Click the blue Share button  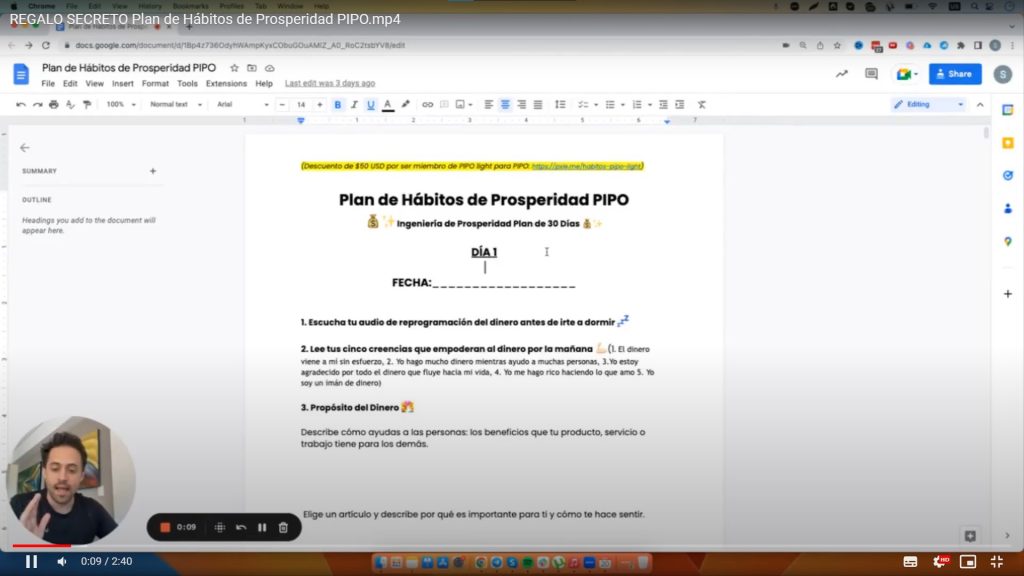(955, 74)
